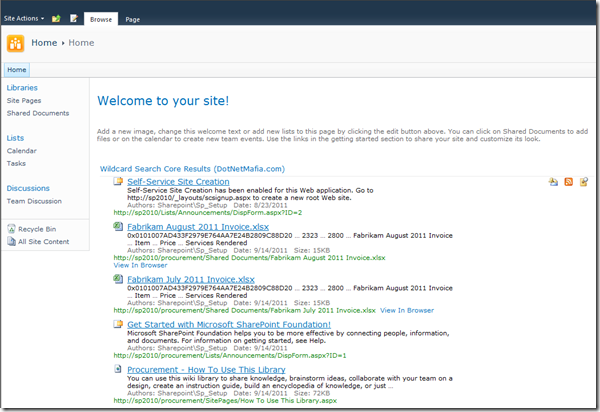Open the Libraries heading link
This screenshot has width=600, height=412.
(22, 88)
